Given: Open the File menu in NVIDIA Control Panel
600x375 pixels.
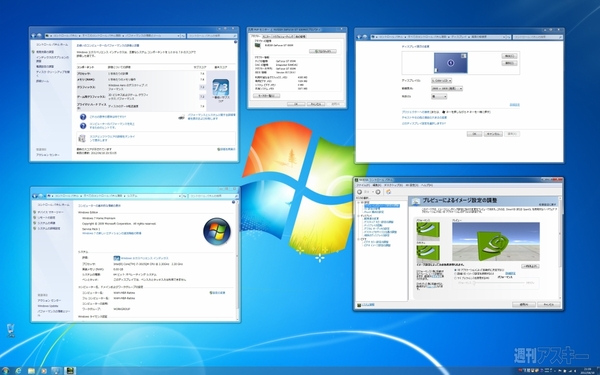Looking at the screenshot, I should tap(363, 185).
